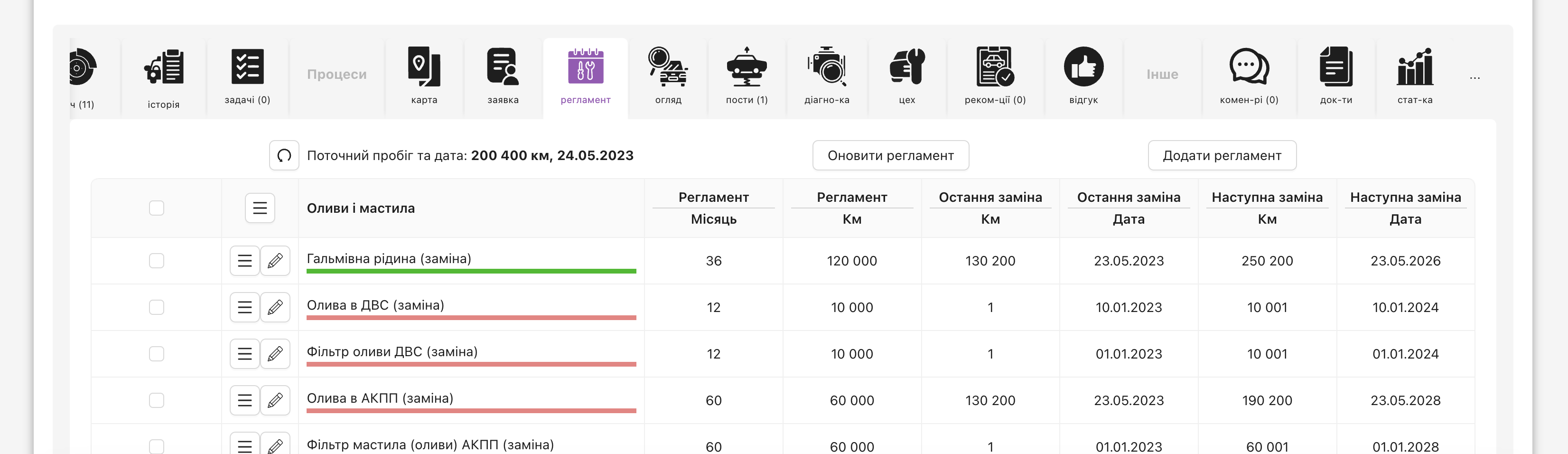The height and width of the screenshot is (454, 1568).
Task: Toggle the header select-all checkbox
Action: click(157, 208)
